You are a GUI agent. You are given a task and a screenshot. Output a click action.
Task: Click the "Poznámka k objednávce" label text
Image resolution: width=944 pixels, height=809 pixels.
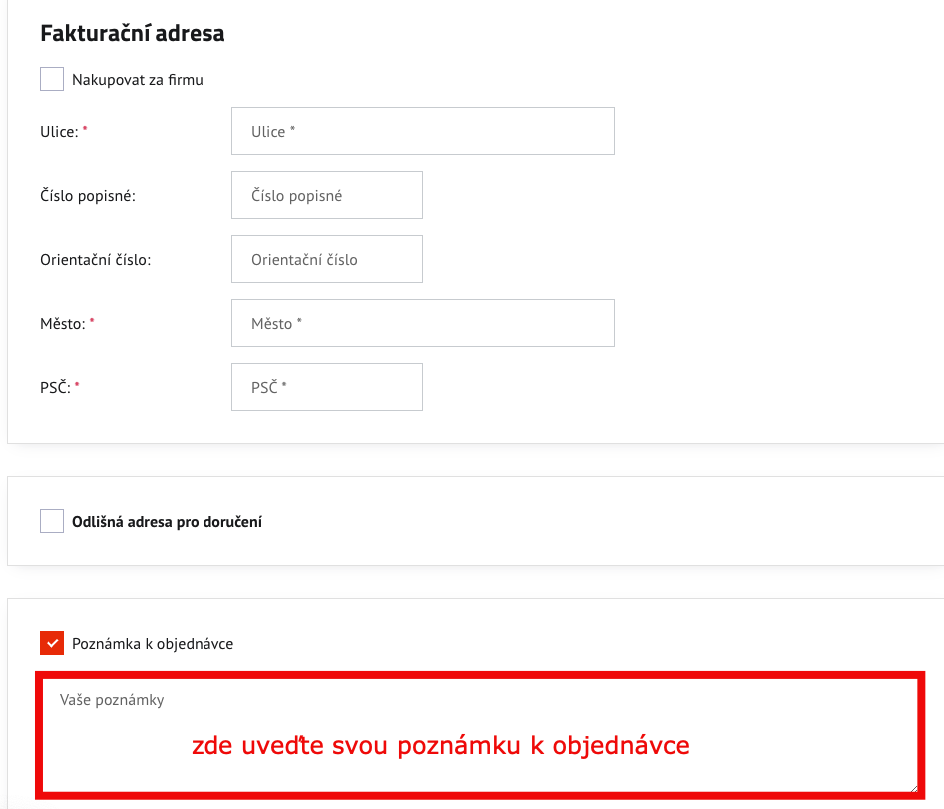[x=151, y=643]
